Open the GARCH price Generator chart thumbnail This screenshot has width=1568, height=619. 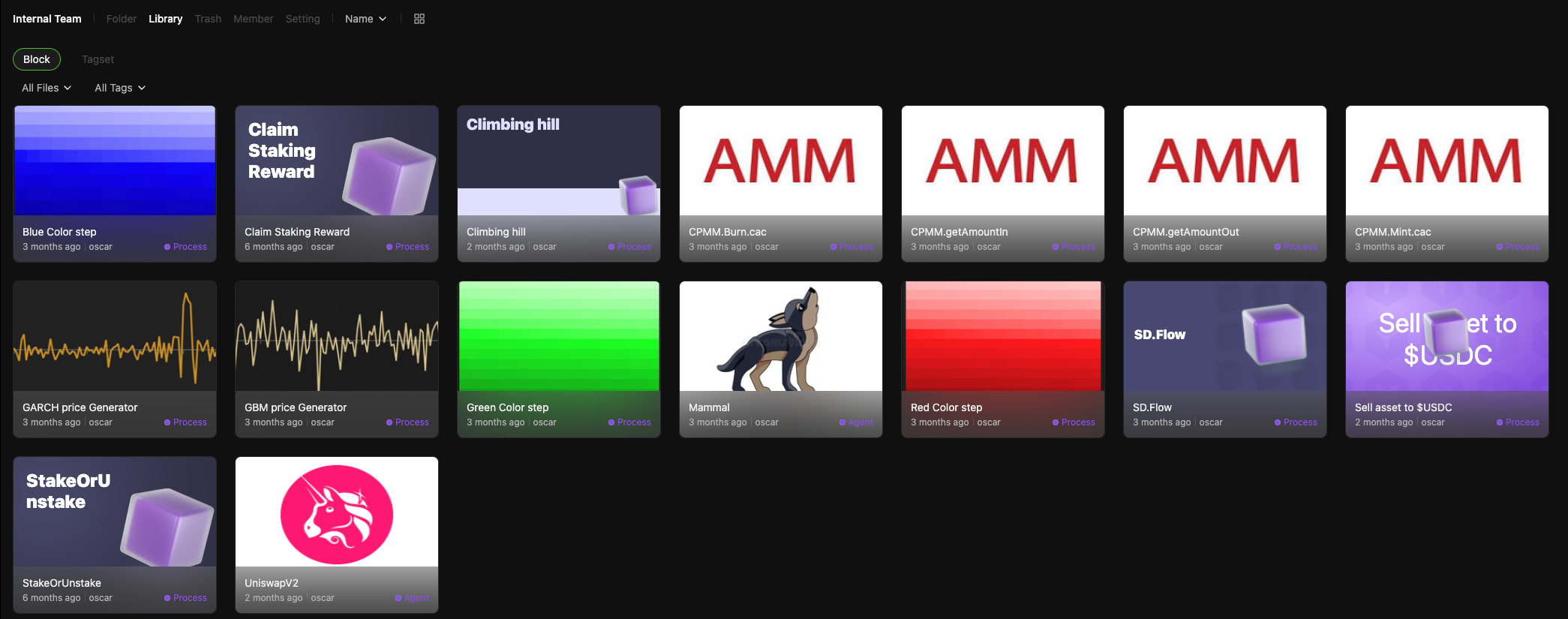pos(115,337)
